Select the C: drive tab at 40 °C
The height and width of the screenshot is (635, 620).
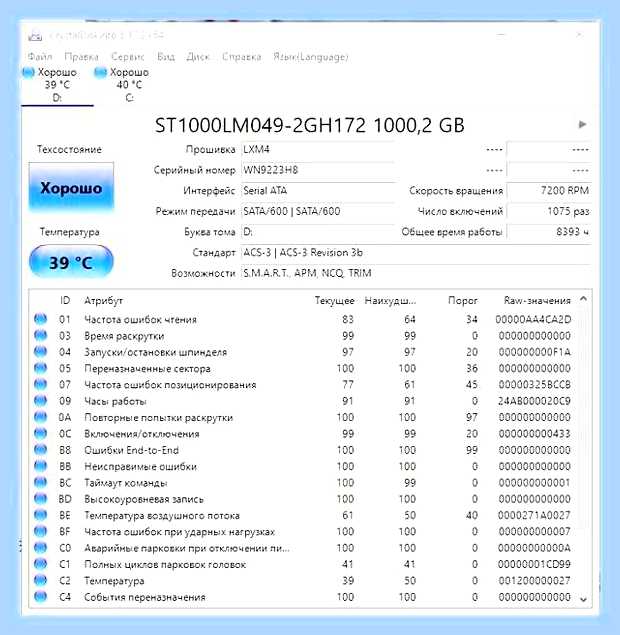coord(129,85)
